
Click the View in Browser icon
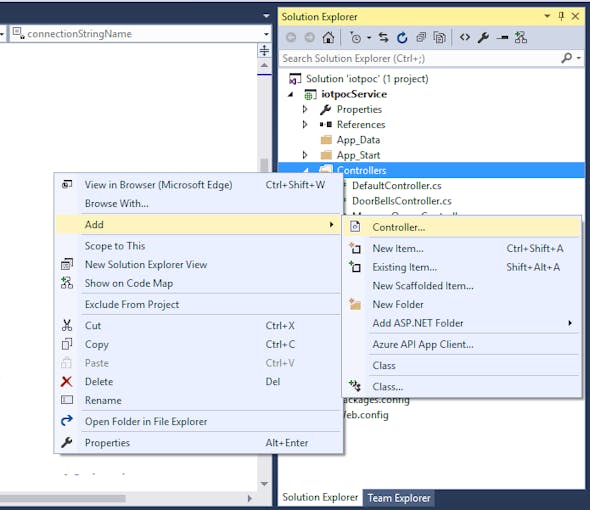tap(67, 184)
